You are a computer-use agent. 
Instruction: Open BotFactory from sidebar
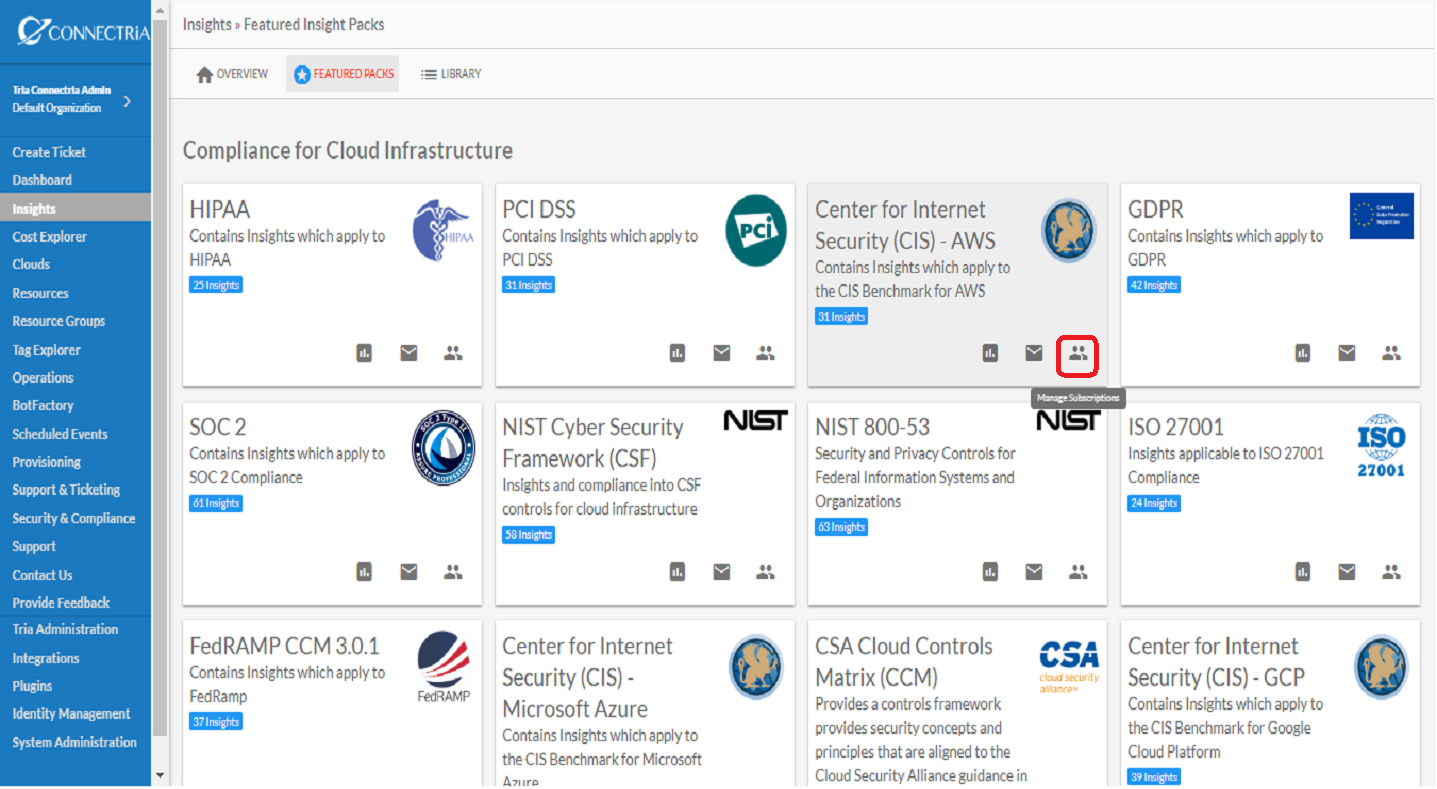click(43, 405)
